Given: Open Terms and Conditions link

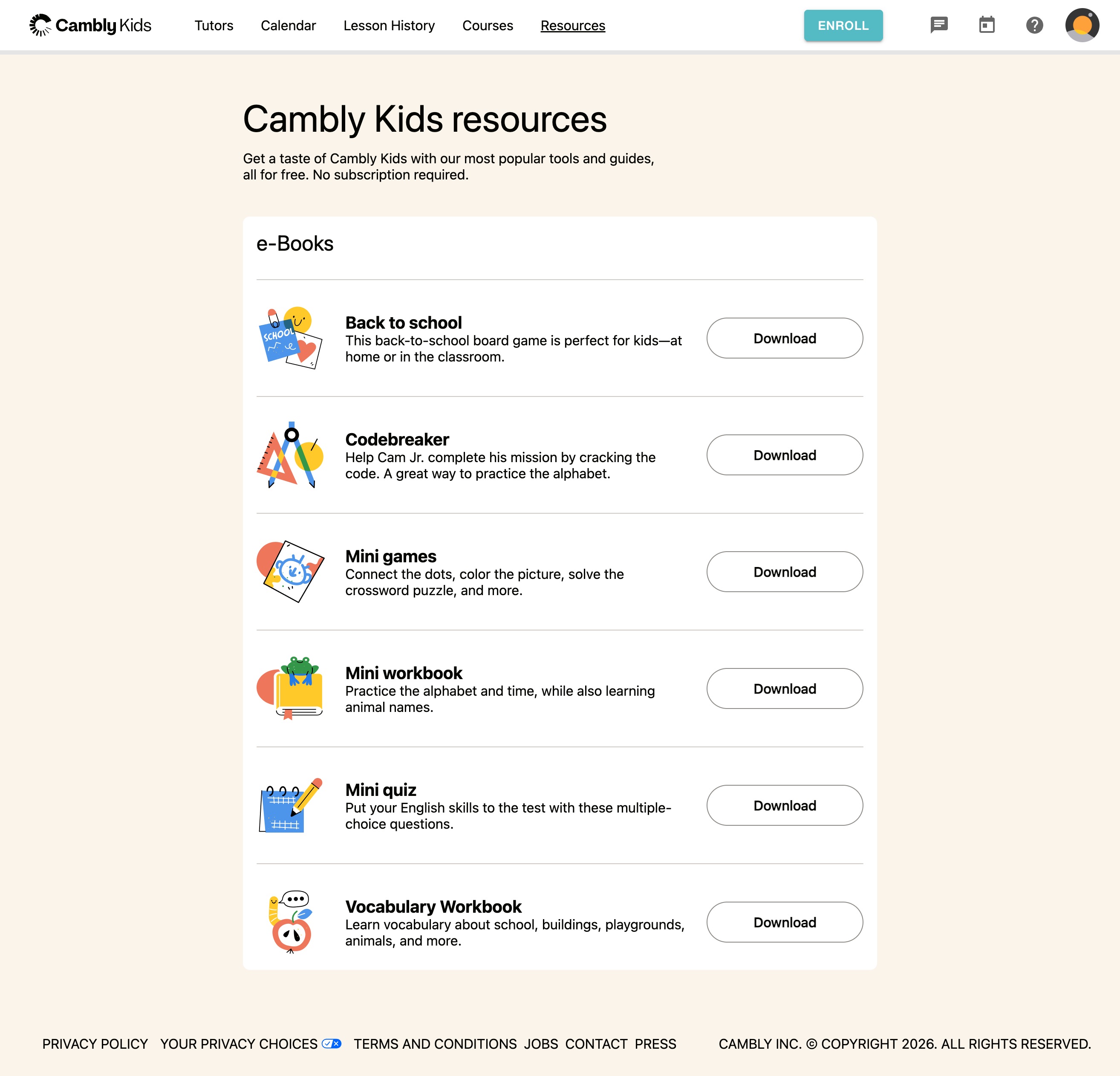Looking at the screenshot, I should click(x=435, y=1044).
